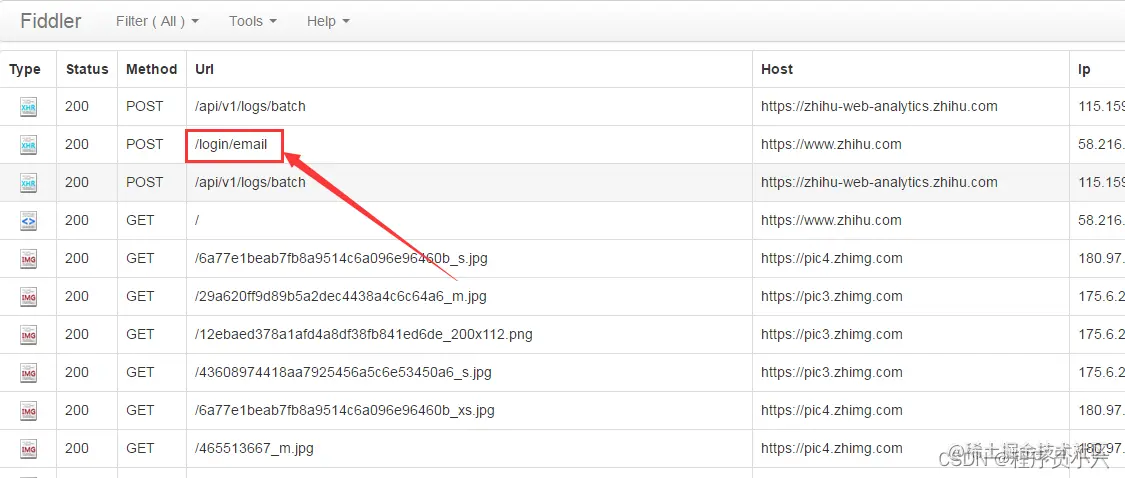Click the IMG icon for 6a77e1beab7fb8a9514c6a096e96460b_xs.jpg
The height and width of the screenshot is (478, 1125).
coord(28,411)
